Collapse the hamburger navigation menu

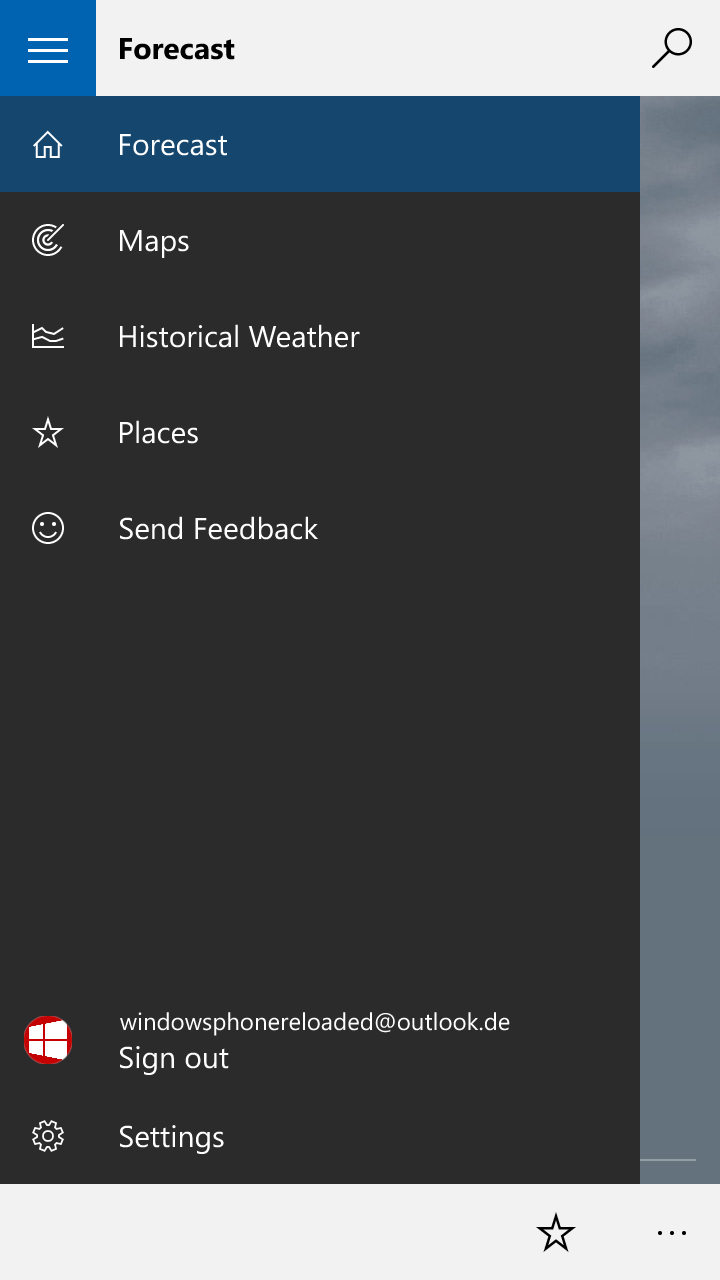coord(48,48)
